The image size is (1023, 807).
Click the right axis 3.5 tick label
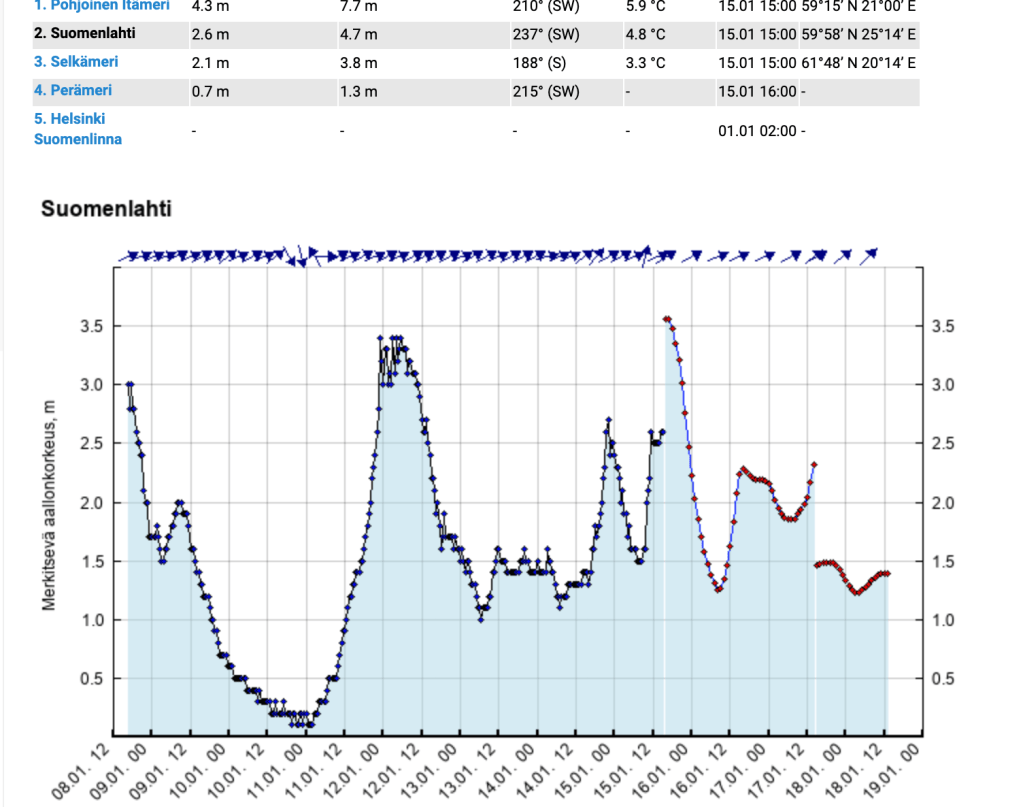pos(942,326)
